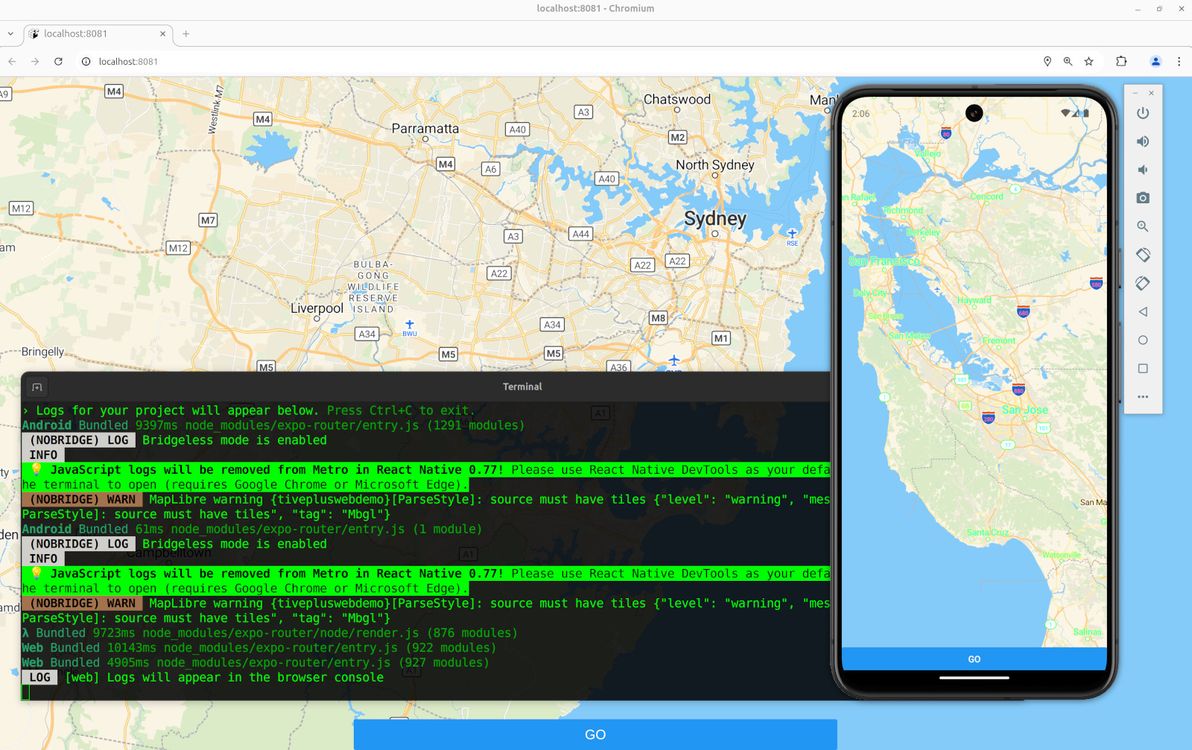Minimize the emulator toolbar panel
This screenshot has width=1192, height=750.
coord(1135,93)
